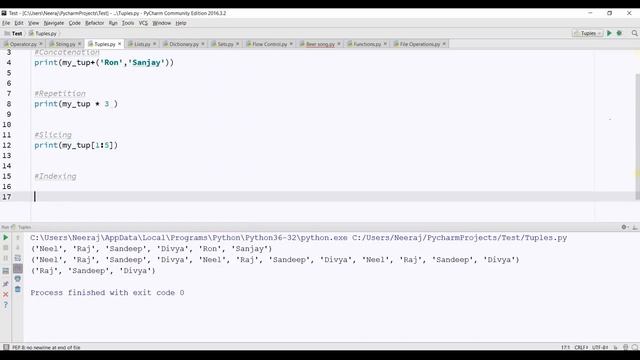Close the File Operations.py editor tab
The image size is (640, 360).
click(444, 44)
